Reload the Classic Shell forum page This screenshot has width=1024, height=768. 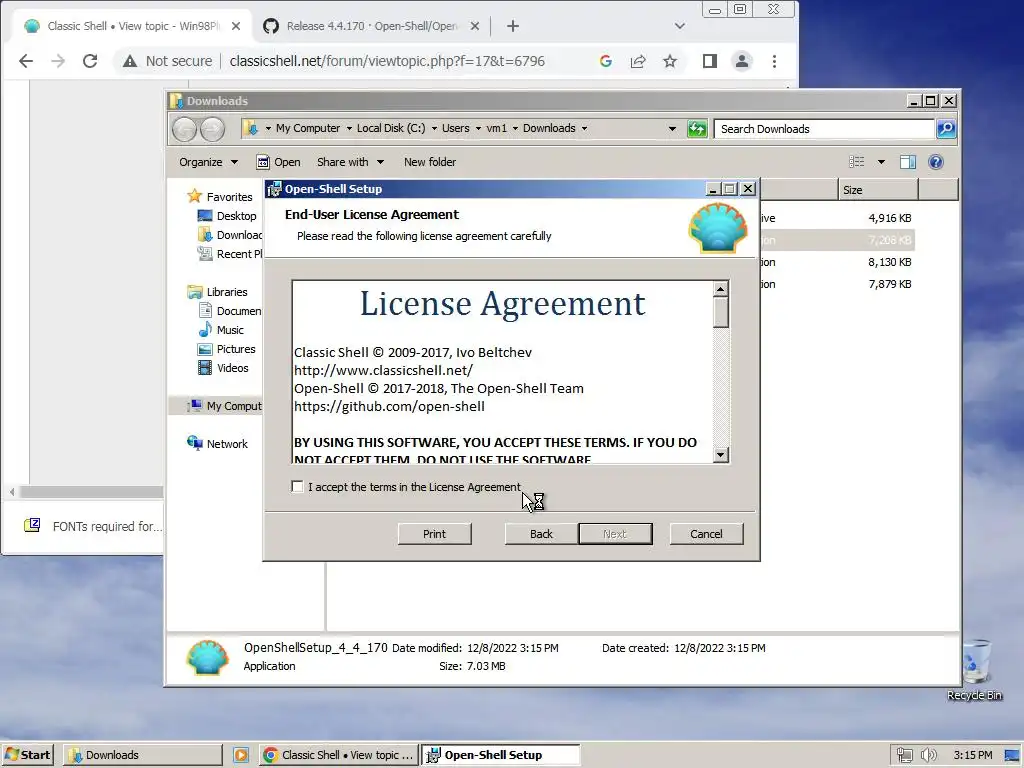point(90,61)
